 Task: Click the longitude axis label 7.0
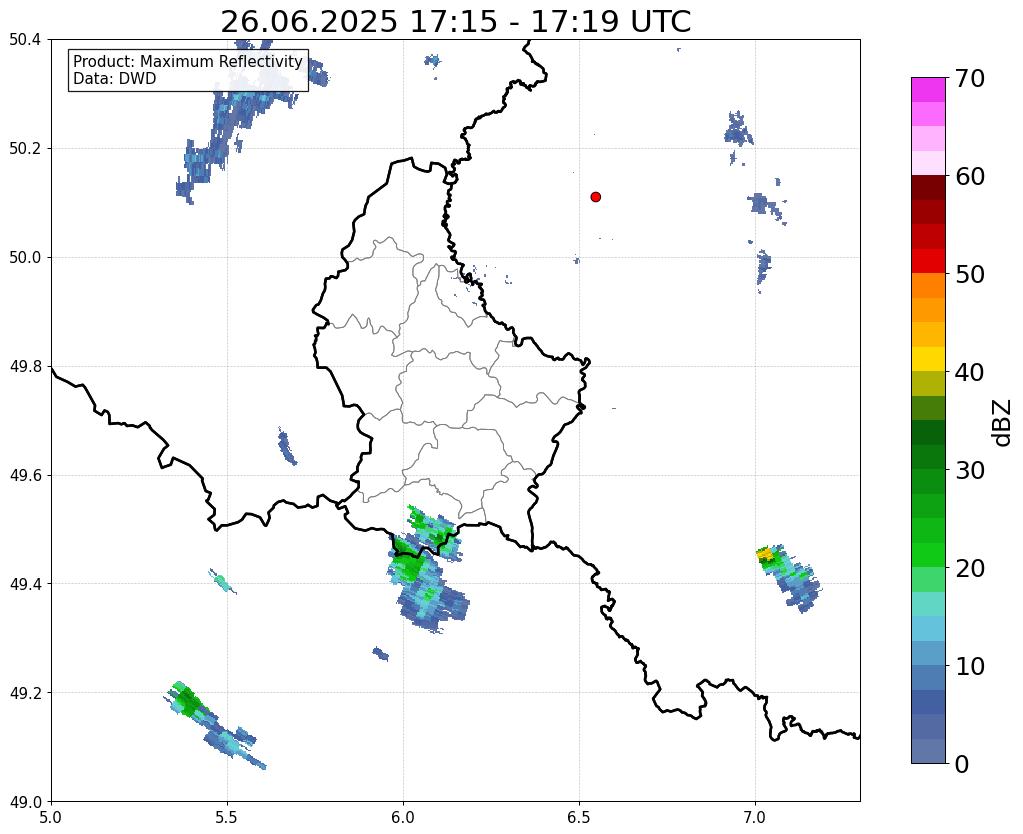(x=756, y=818)
